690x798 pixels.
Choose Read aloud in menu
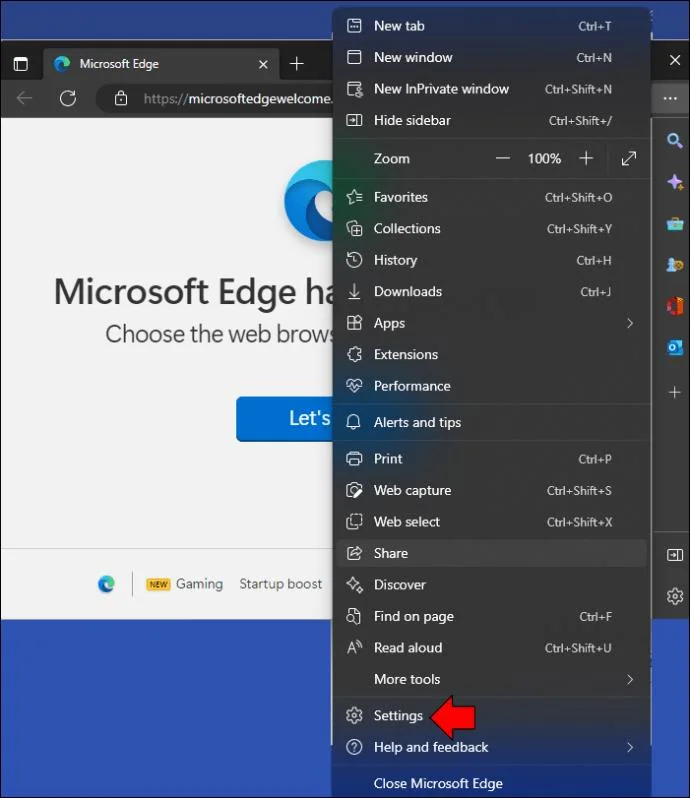(x=492, y=648)
